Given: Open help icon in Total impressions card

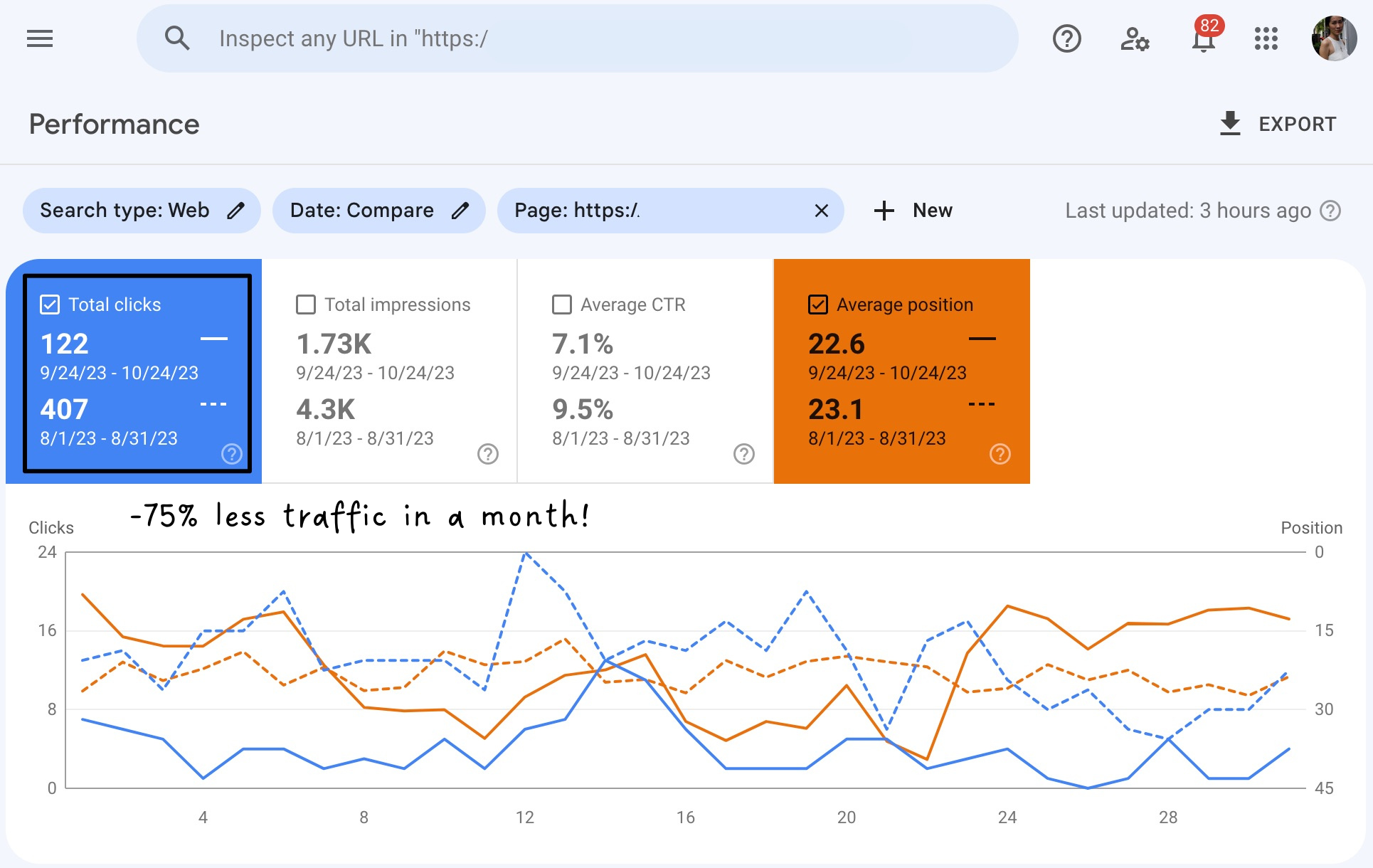Looking at the screenshot, I should coord(488,454).
